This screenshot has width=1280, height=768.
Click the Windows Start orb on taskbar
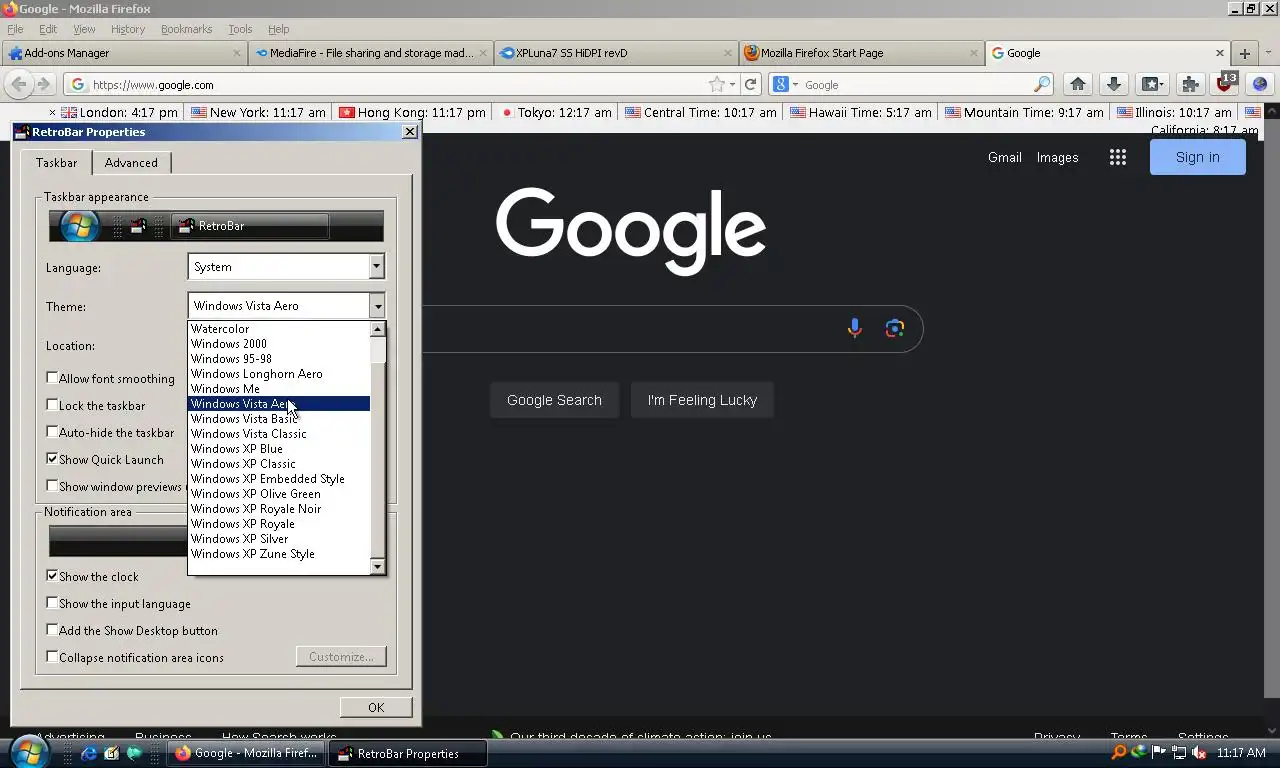[29, 752]
